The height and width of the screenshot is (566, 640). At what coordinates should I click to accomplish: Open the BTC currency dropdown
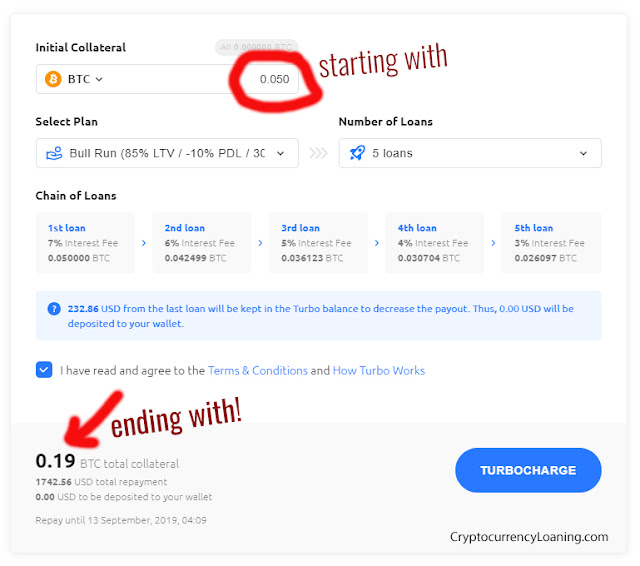pyautogui.click(x=85, y=79)
